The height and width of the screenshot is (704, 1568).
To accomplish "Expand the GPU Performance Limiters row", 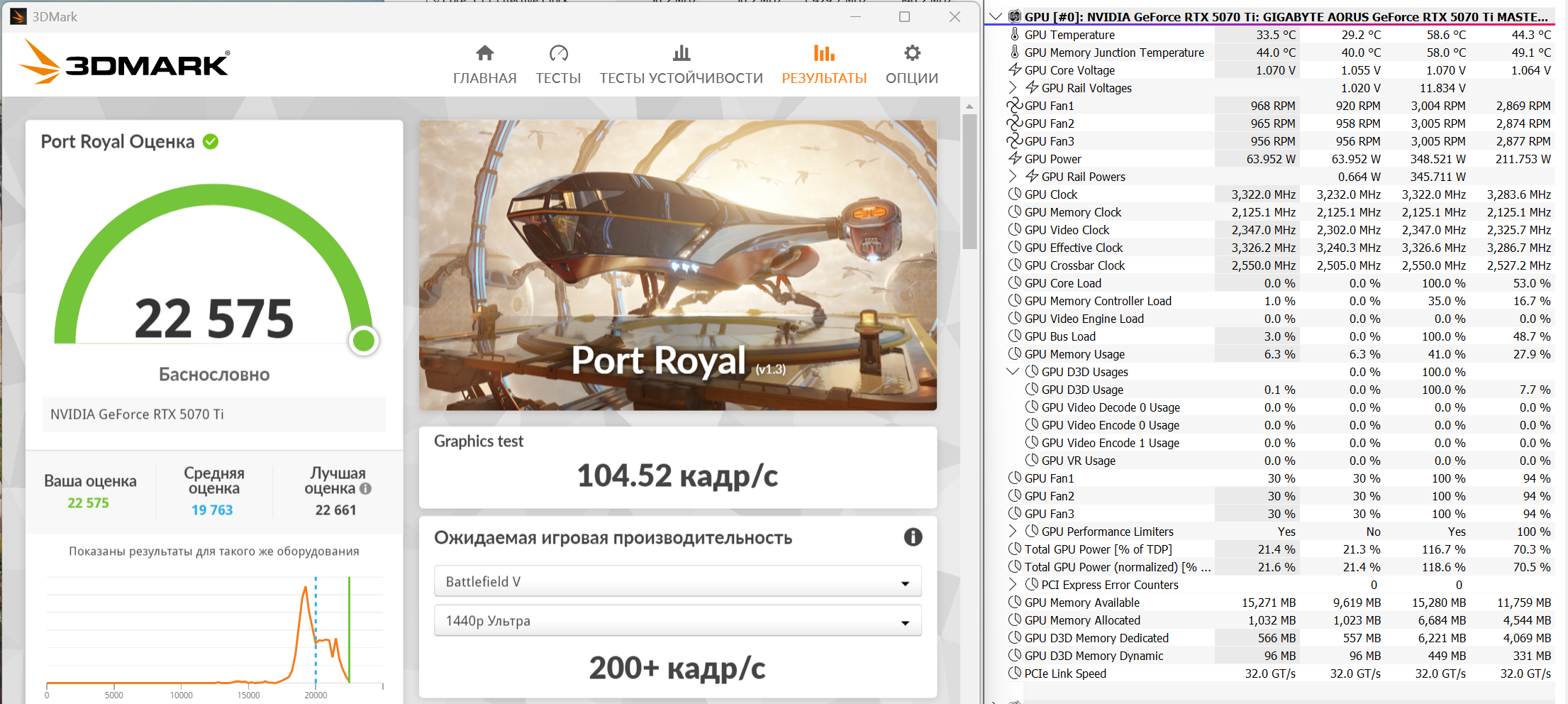I will pos(1013,531).
